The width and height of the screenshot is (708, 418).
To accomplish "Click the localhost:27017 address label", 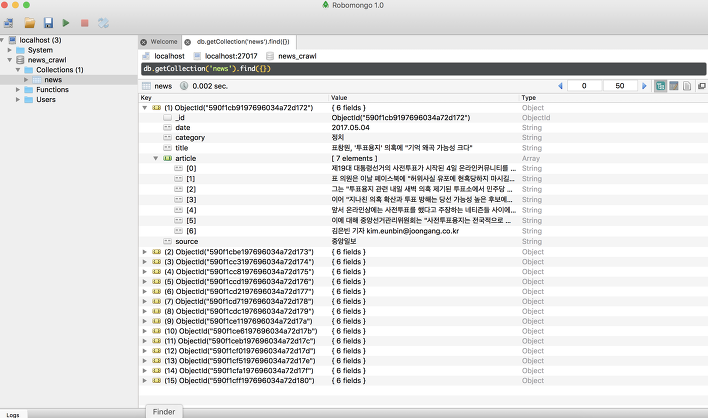I will point(231,56).
